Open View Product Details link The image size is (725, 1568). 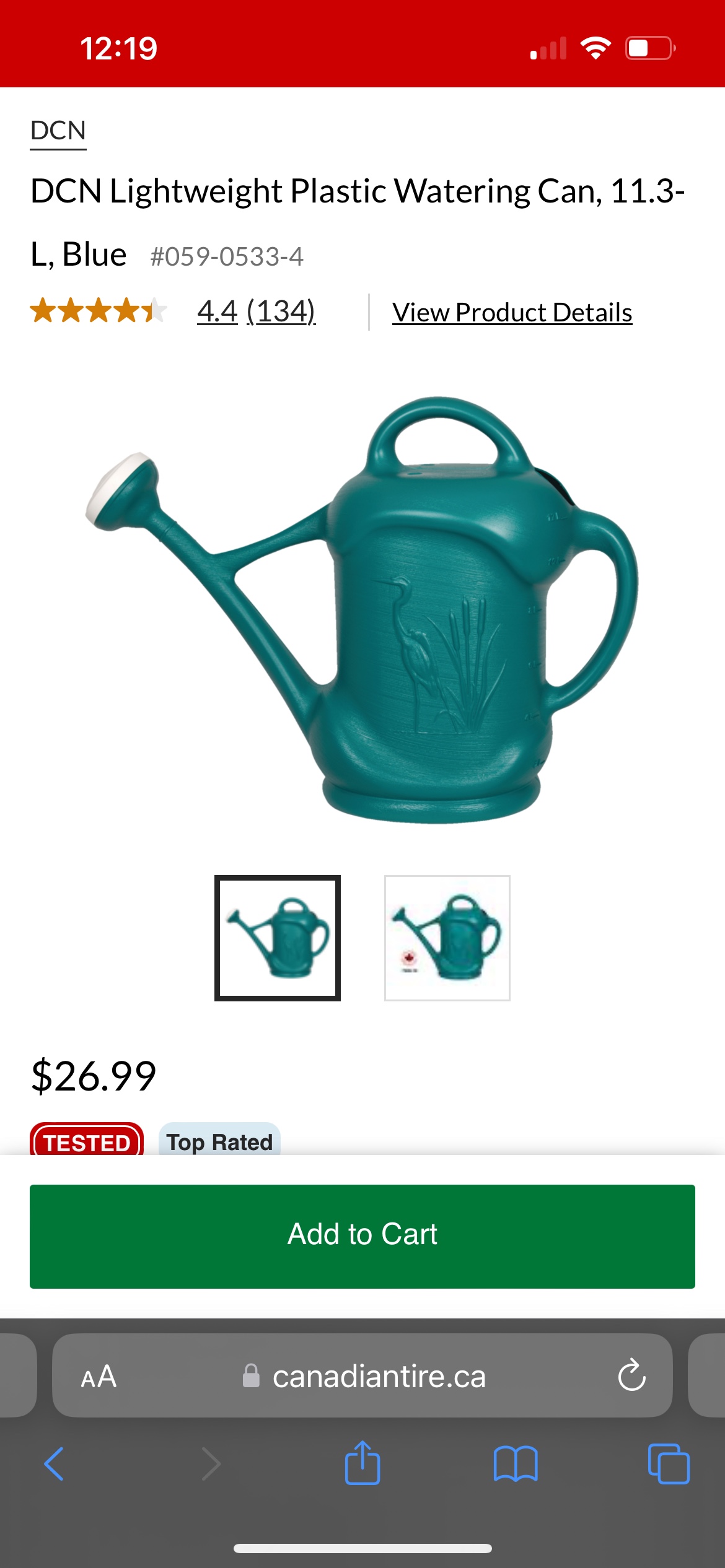pos(512,312)
